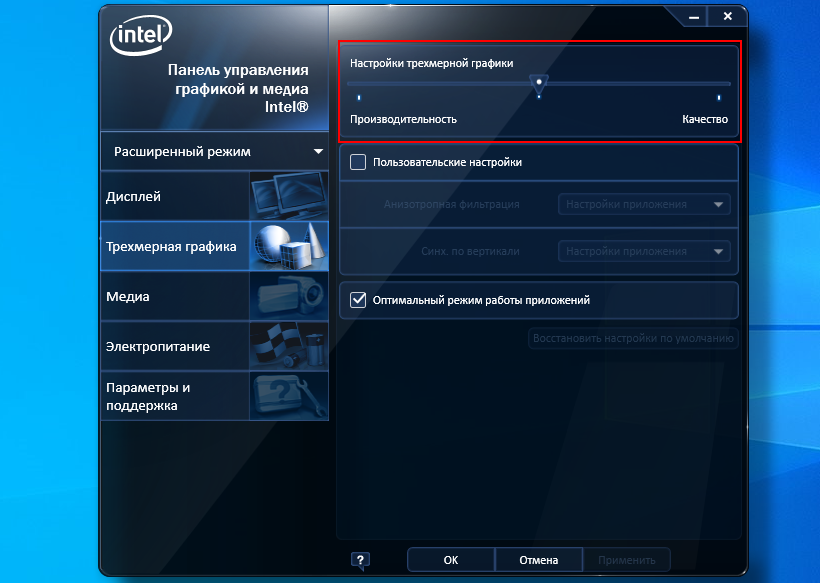Click the Intel logo
820x583 pixels.
click(141, 36)
